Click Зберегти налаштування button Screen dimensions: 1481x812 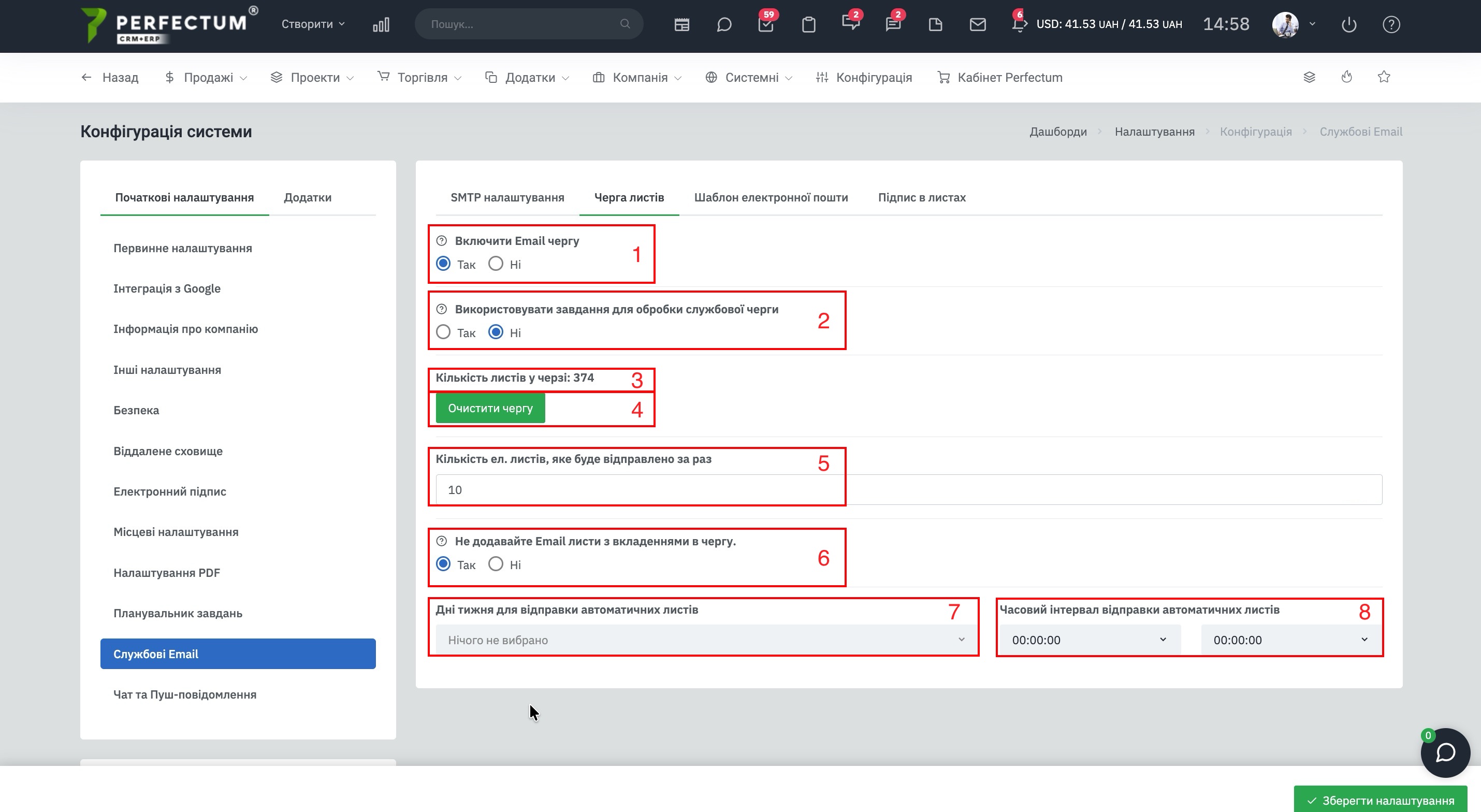(1381, 800)
